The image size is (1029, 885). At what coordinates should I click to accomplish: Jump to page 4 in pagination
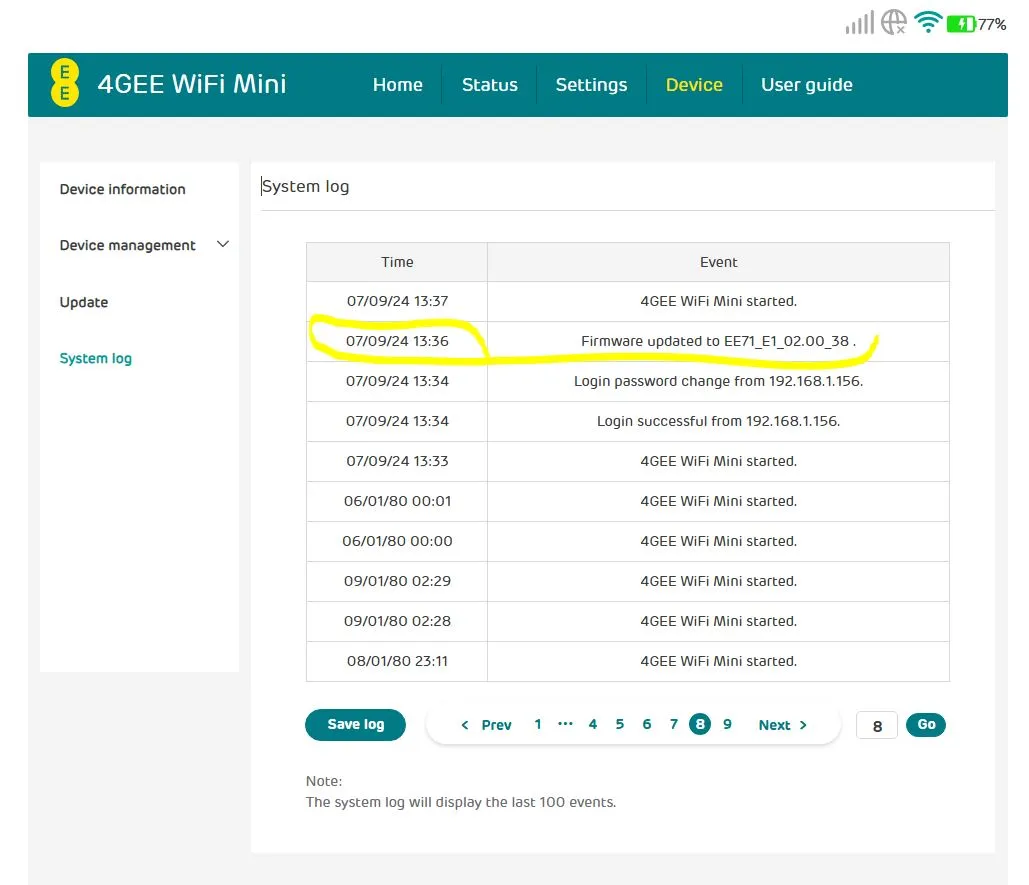click(x=592, y=724)
